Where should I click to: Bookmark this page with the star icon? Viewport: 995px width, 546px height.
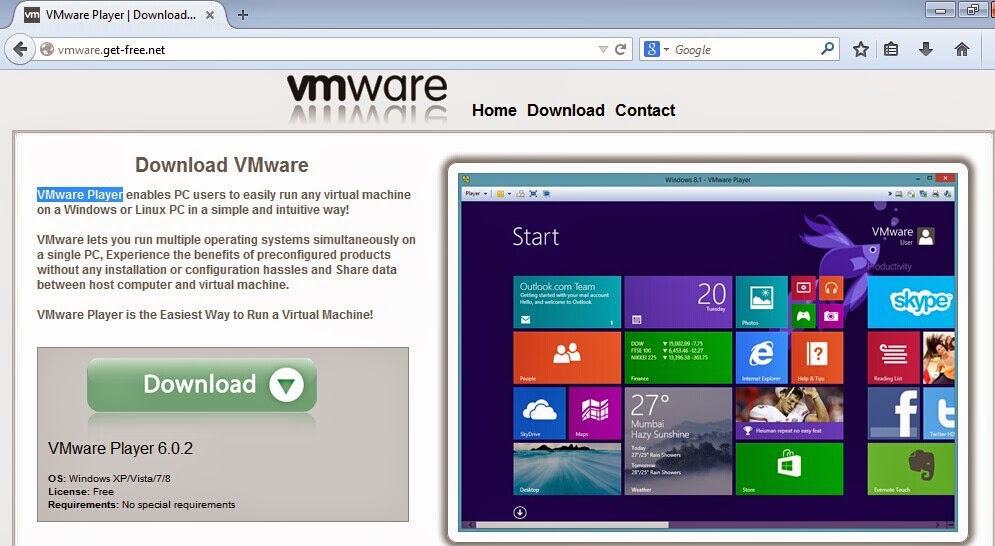coord(860,49)
